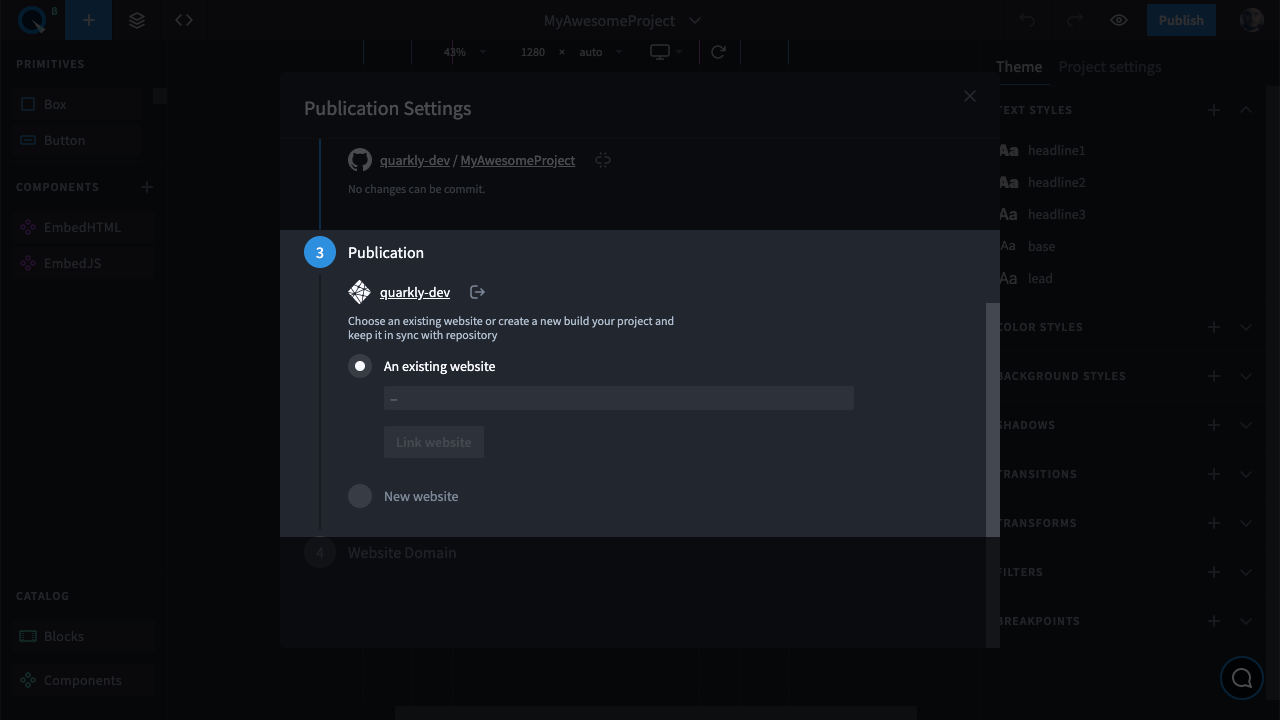Expand the Shadows section
The width and height of the screenshot is (1280, 720).
click(x=1246, y=425)
